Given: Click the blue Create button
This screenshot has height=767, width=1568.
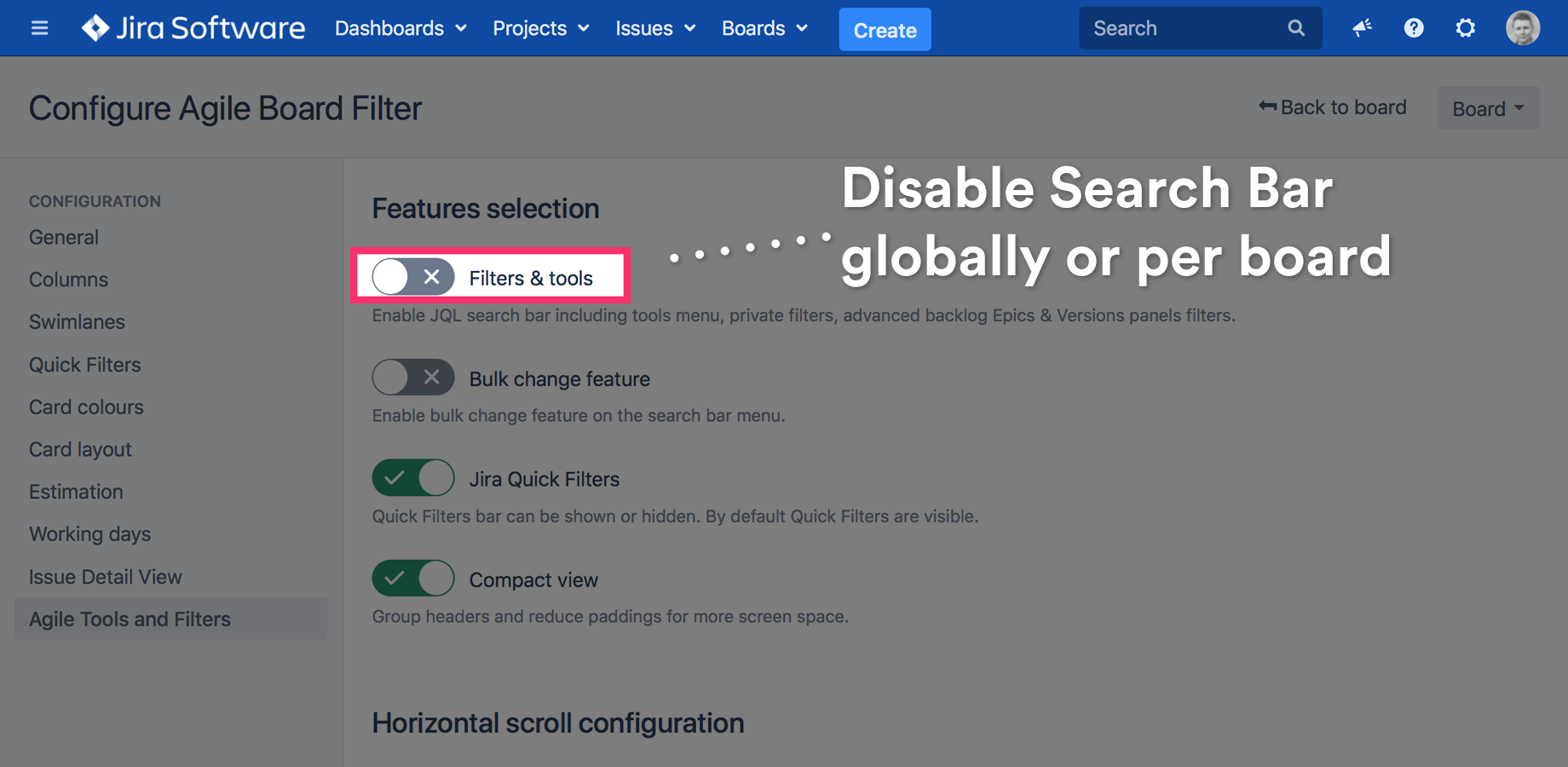Looking at the screenshot, I should tap(885, 30).
